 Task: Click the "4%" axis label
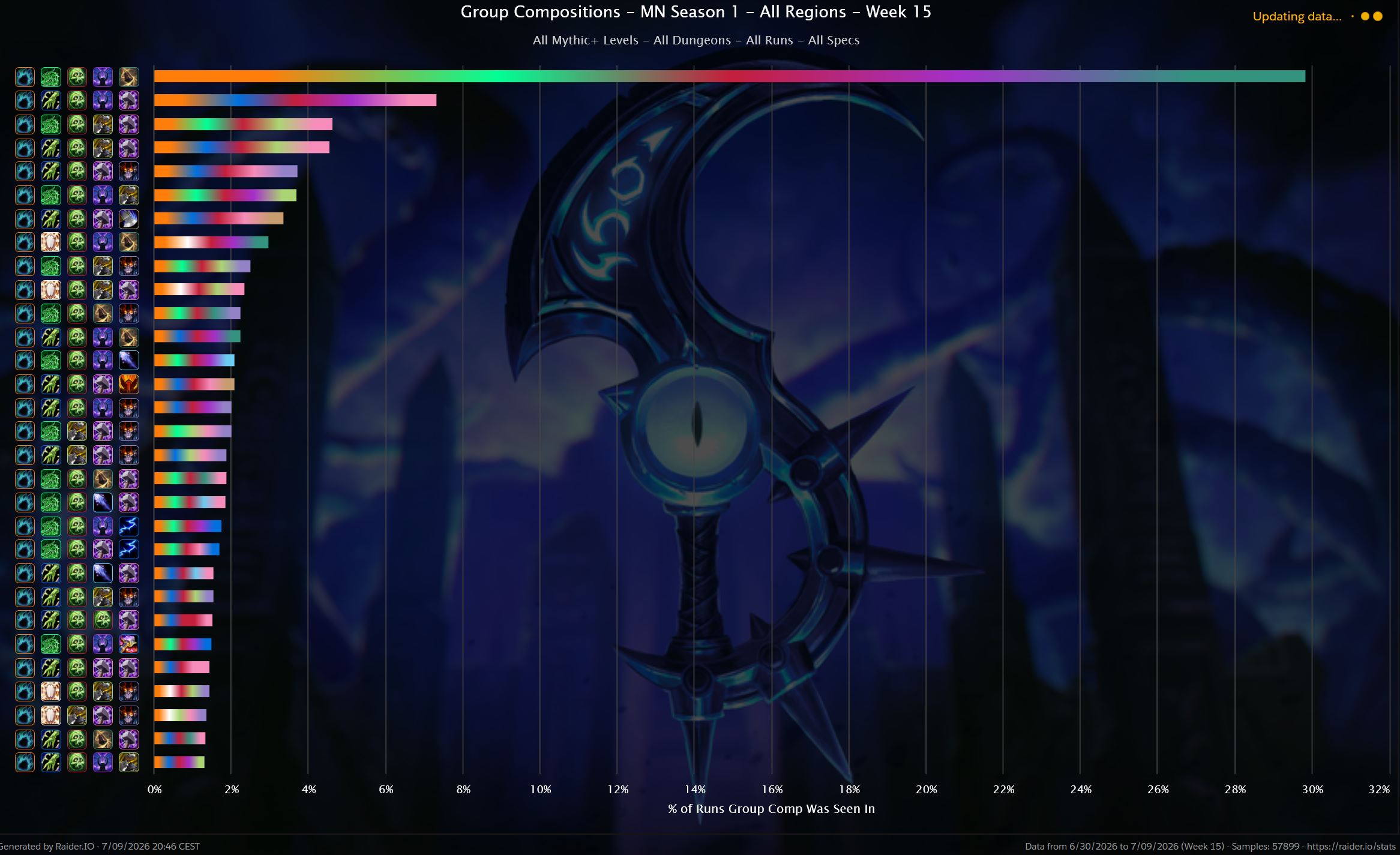pyautogui.click(x=309, y=790)
